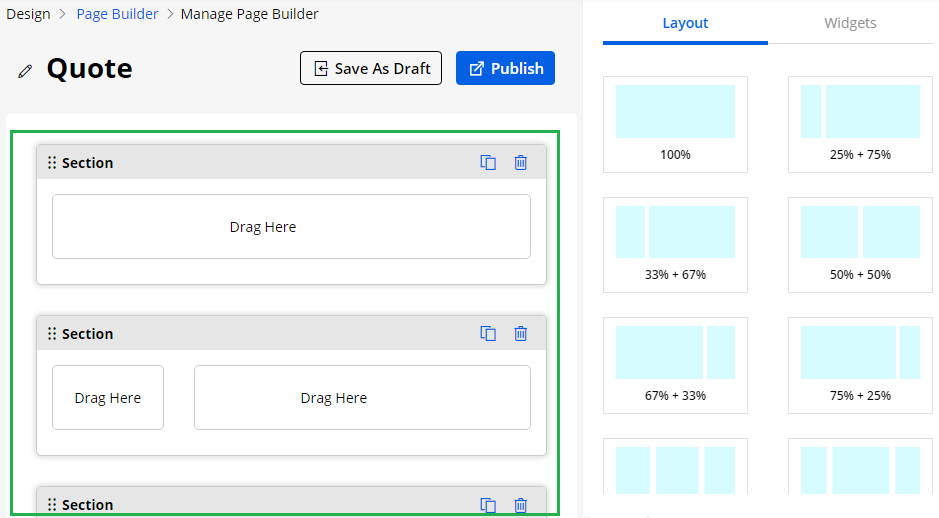
Task: Choose the 100% layout thumbnail
Action: point(675,124)
